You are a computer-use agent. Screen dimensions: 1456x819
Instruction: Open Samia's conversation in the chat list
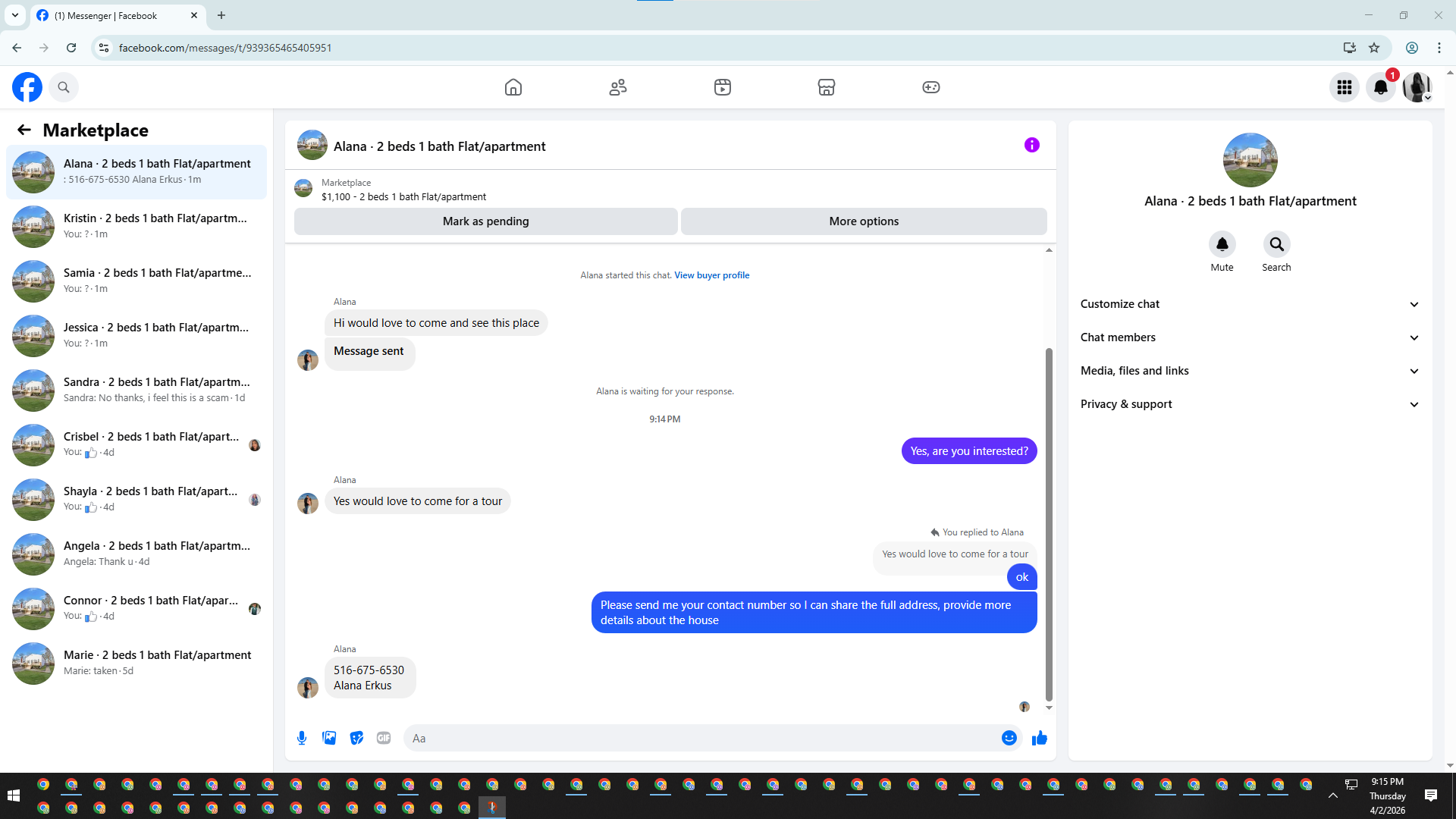136,281
